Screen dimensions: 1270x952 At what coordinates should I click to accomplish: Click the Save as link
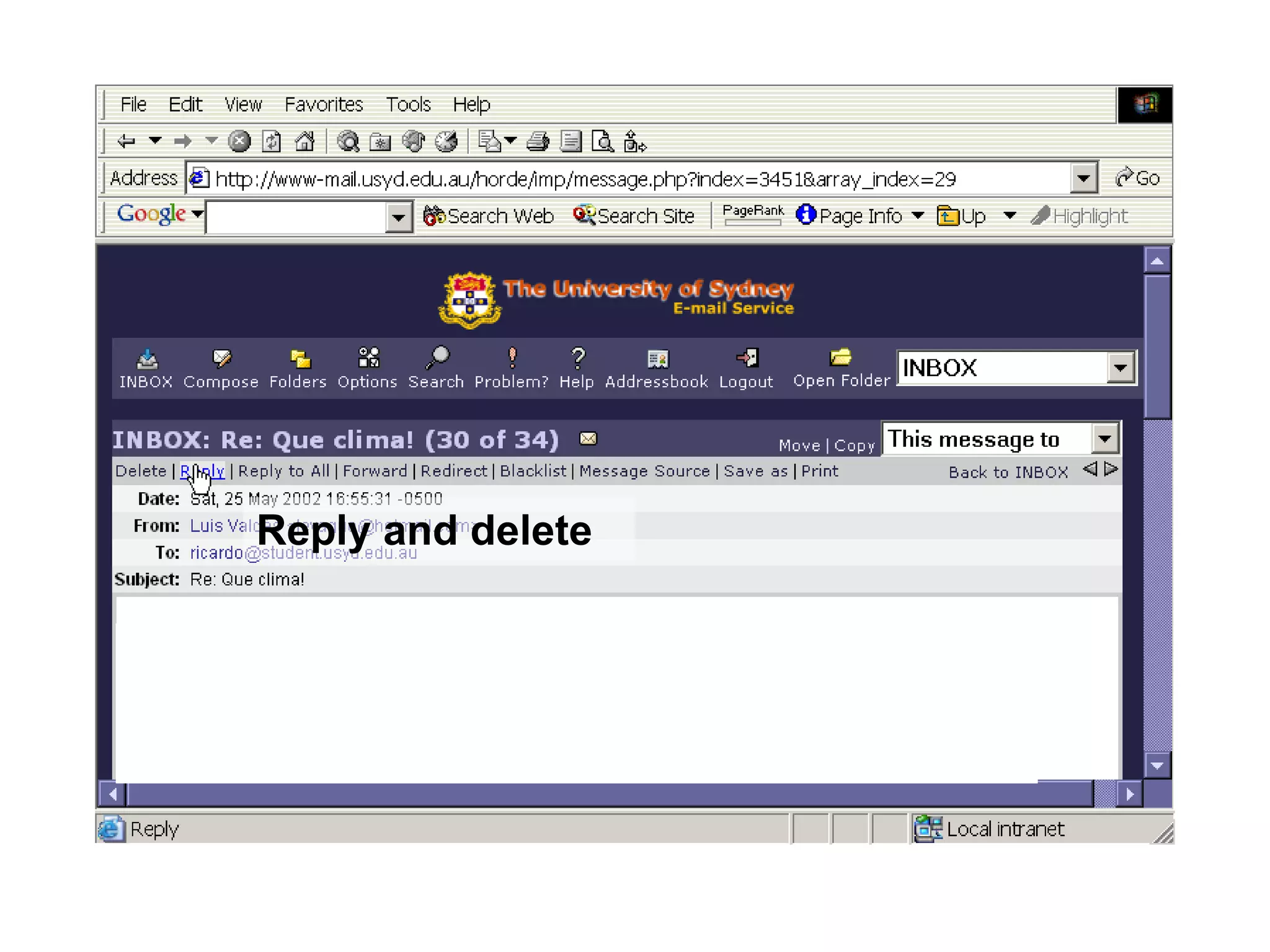point(756,471)
